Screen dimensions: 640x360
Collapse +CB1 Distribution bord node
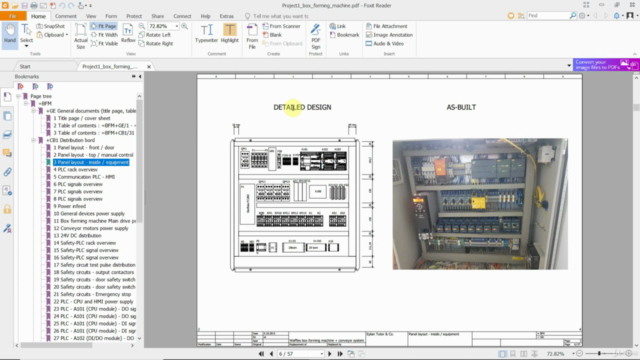coord(34,140)
